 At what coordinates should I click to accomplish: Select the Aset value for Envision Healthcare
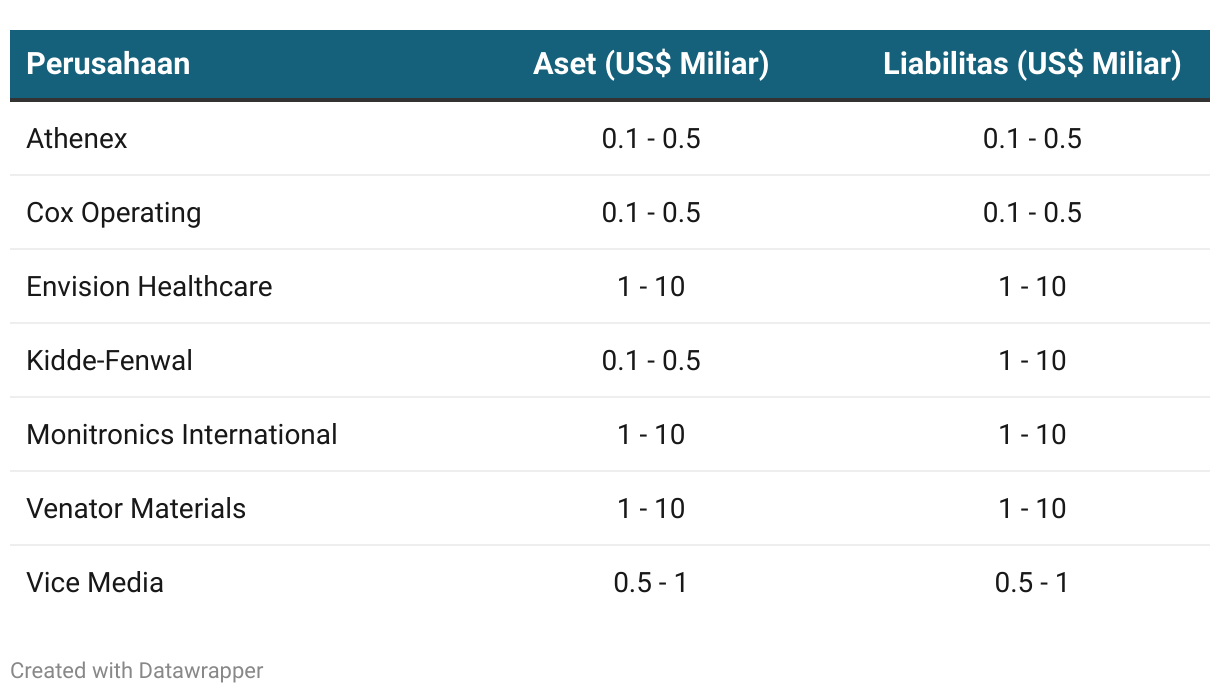tap(651, 286)
